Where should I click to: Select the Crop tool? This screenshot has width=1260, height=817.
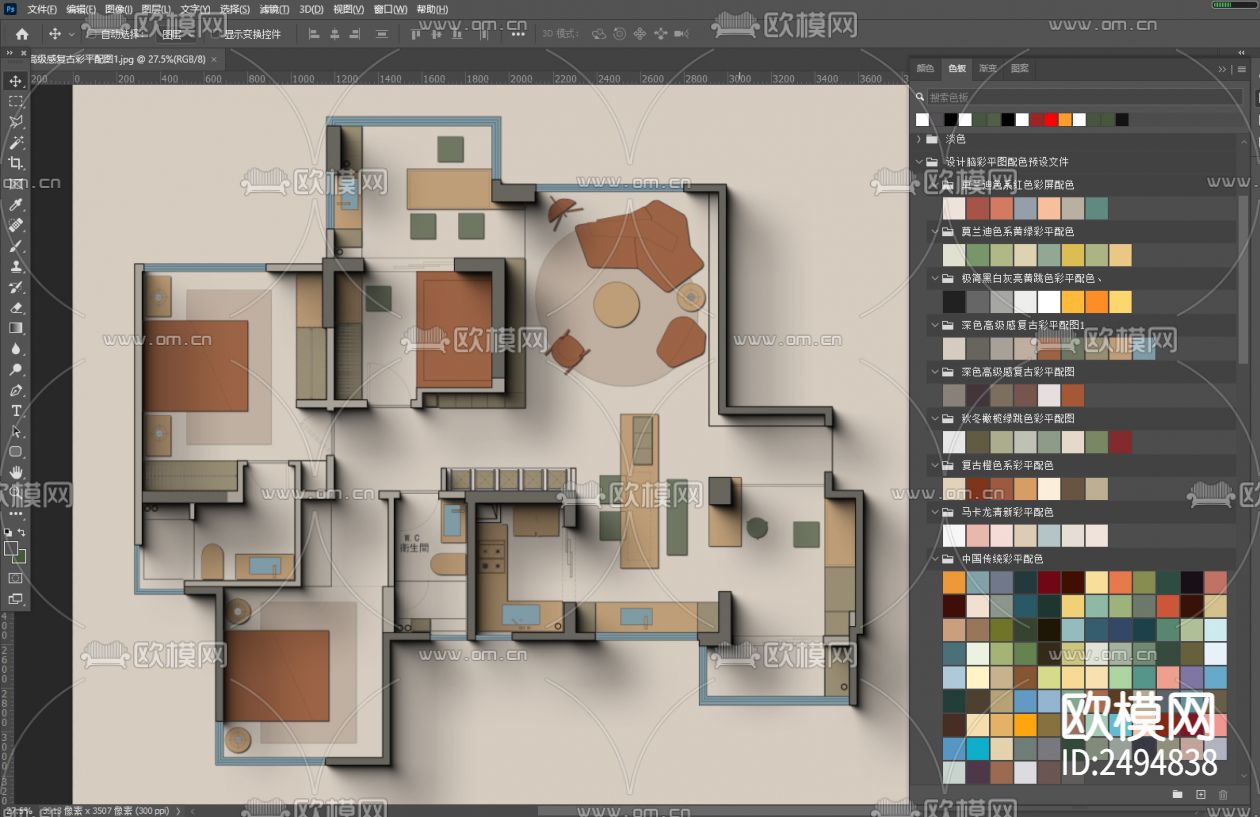pos(16,163)
